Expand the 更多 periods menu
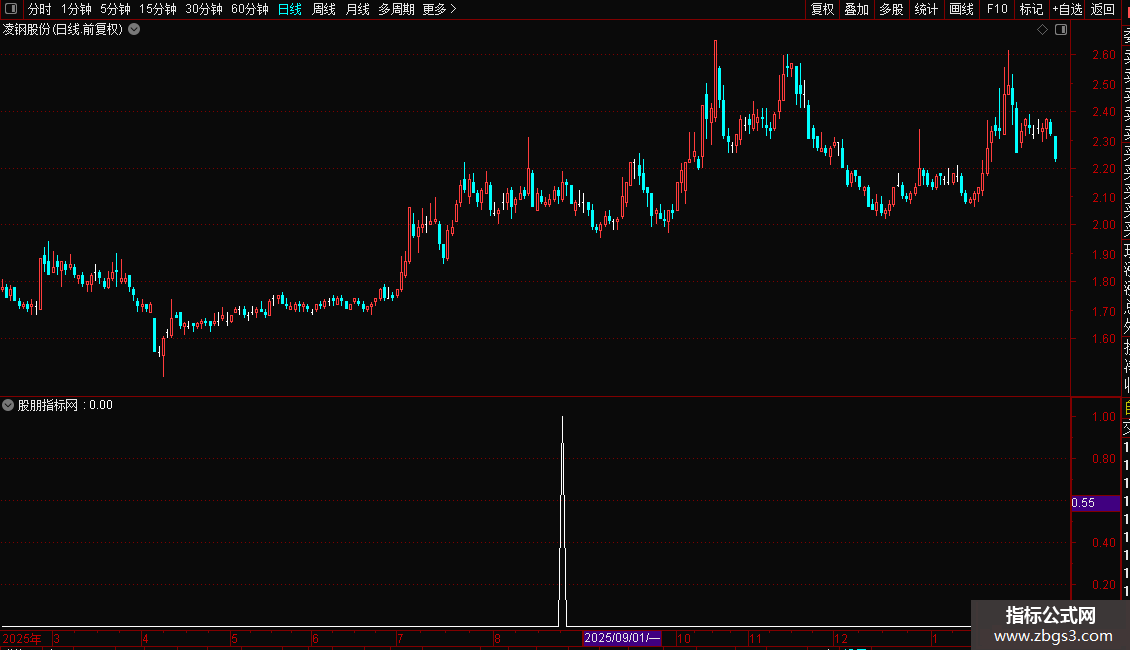 [439, 9]
